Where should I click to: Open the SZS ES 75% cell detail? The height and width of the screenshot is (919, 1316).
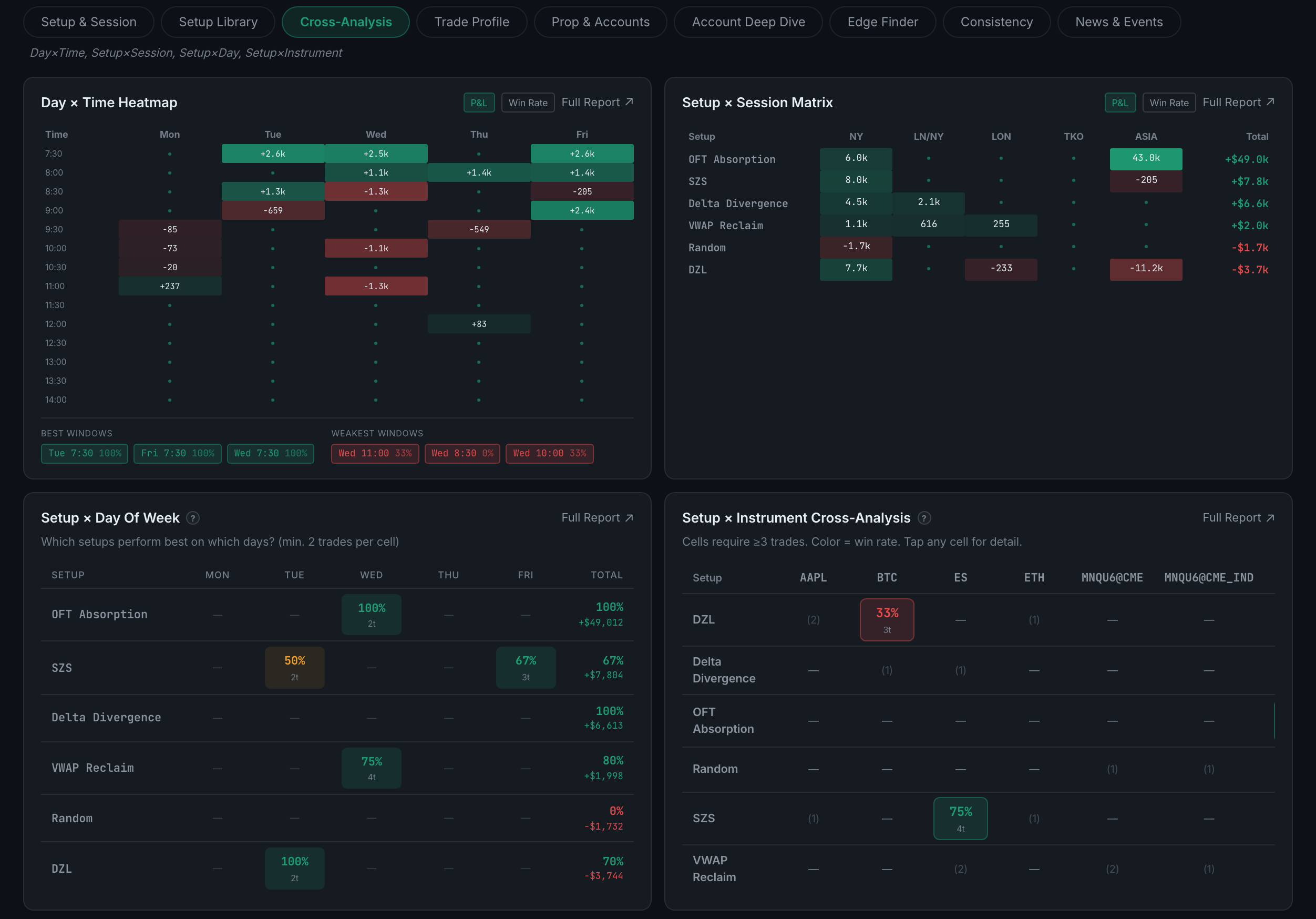click(x=960, y=819)
